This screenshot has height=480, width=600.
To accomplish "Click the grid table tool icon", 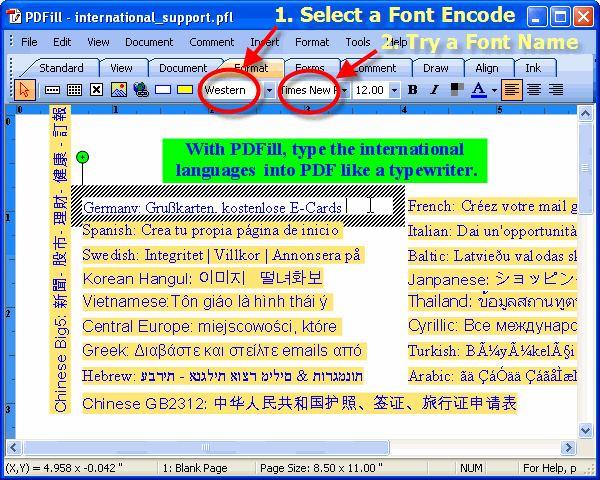I will [75, 90].
